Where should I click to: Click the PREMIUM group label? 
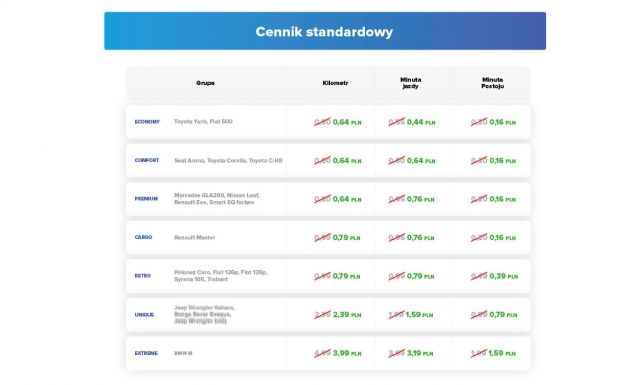tap(146, 199)
